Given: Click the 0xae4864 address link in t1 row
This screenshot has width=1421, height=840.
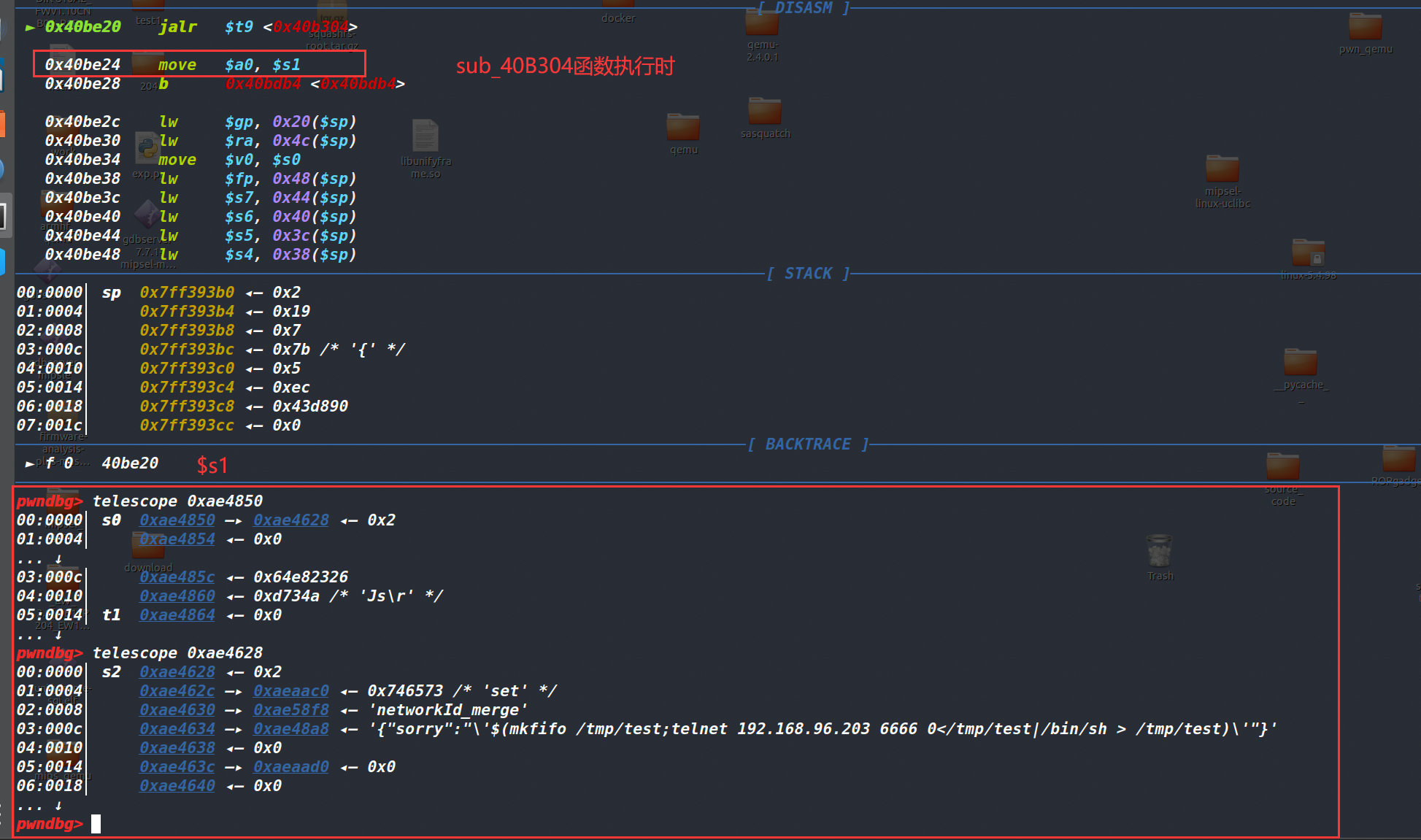Looking at the screenshot, I should point(177,615).
